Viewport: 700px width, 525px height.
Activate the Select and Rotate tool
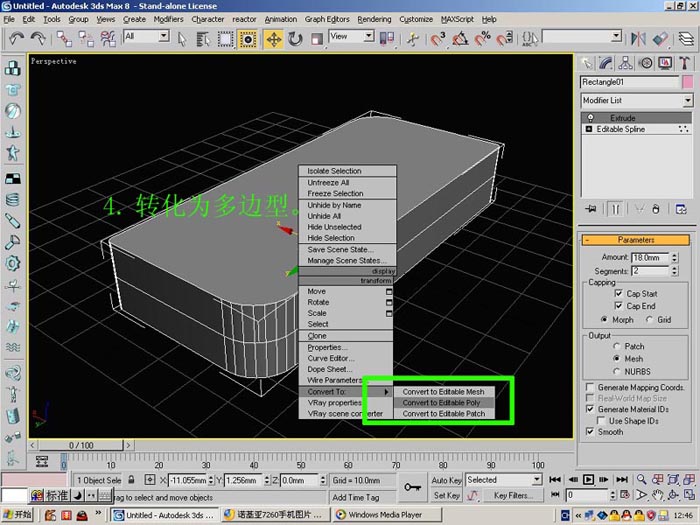295,39
